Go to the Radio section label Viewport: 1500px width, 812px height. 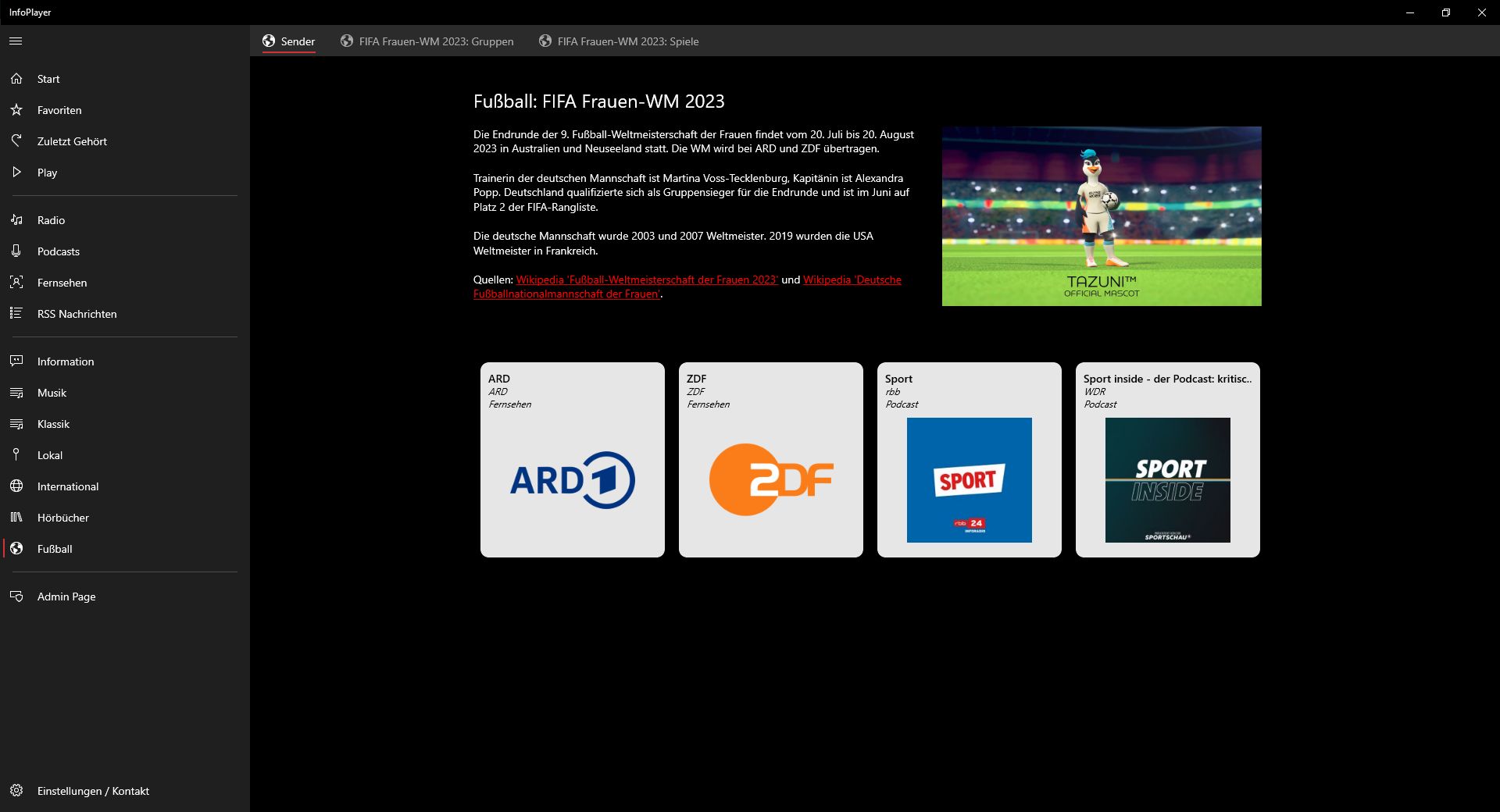[51, 220]
